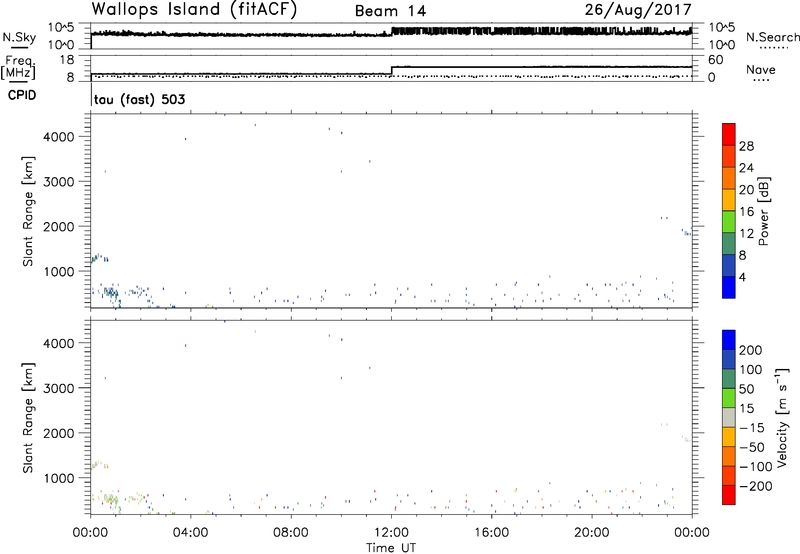Select the '12:00' time tick label
800x554 pixels.
coord(391,533)
